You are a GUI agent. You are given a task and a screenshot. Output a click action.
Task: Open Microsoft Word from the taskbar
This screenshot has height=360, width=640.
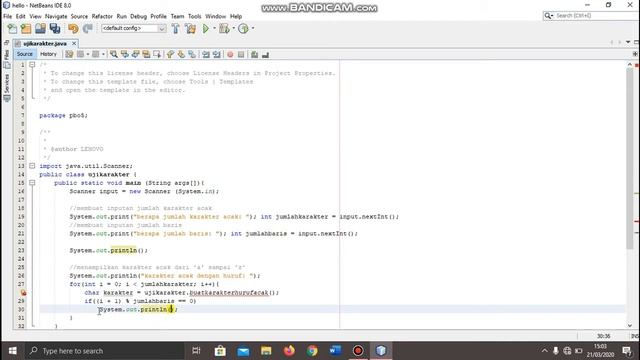[x=335, y=351]
